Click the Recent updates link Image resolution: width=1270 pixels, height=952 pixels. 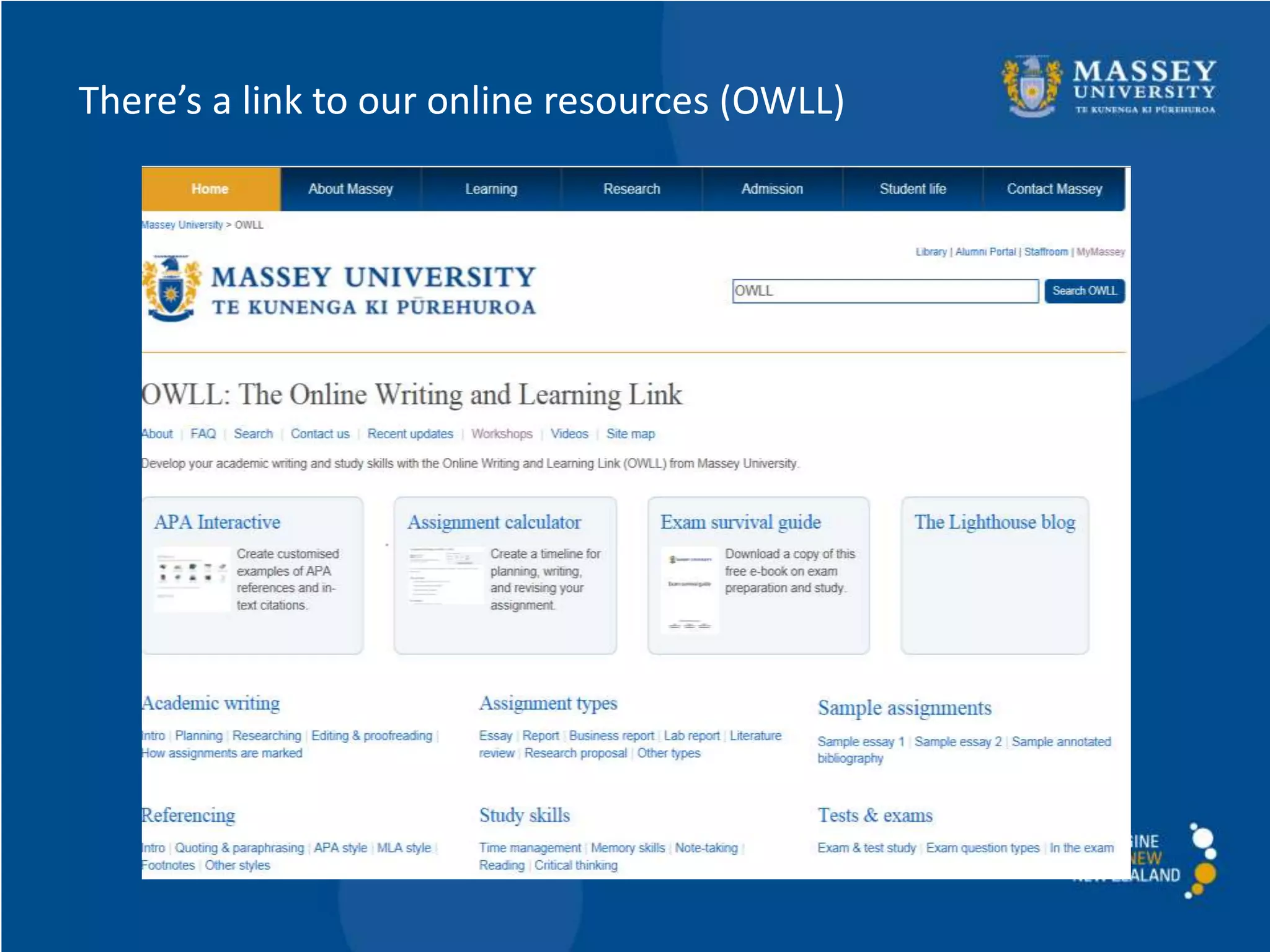tap(410, 434)
